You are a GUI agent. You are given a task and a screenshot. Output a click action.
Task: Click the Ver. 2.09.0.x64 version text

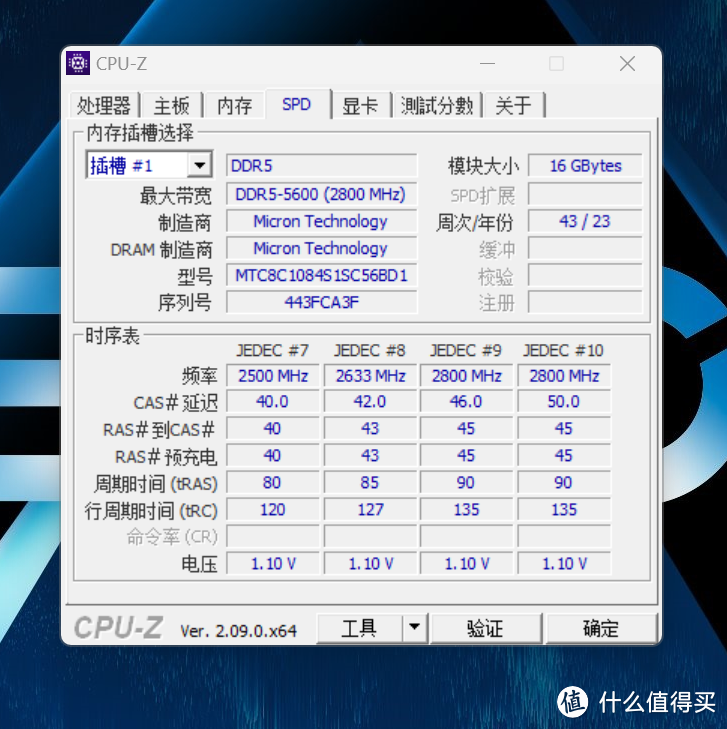[238, 631]
